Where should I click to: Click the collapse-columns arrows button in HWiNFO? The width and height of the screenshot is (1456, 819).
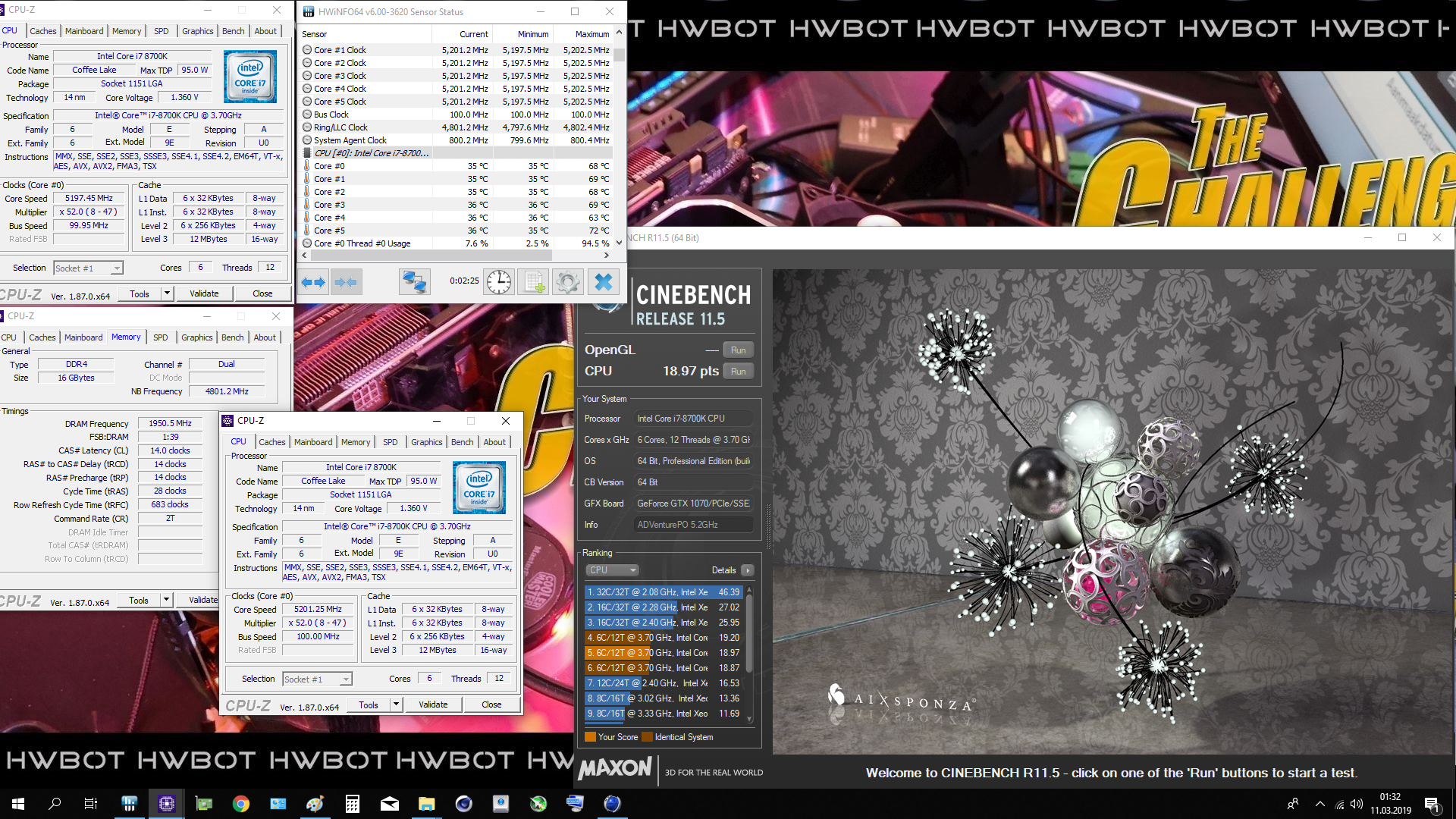click(x=346, y=282)
